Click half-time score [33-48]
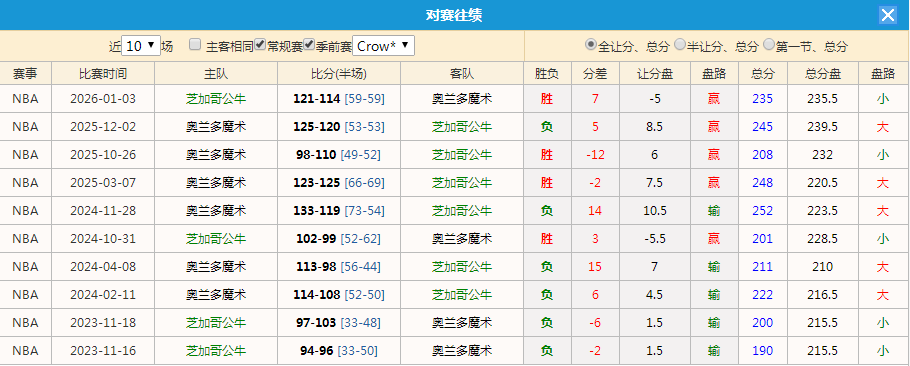 (360, 322)
